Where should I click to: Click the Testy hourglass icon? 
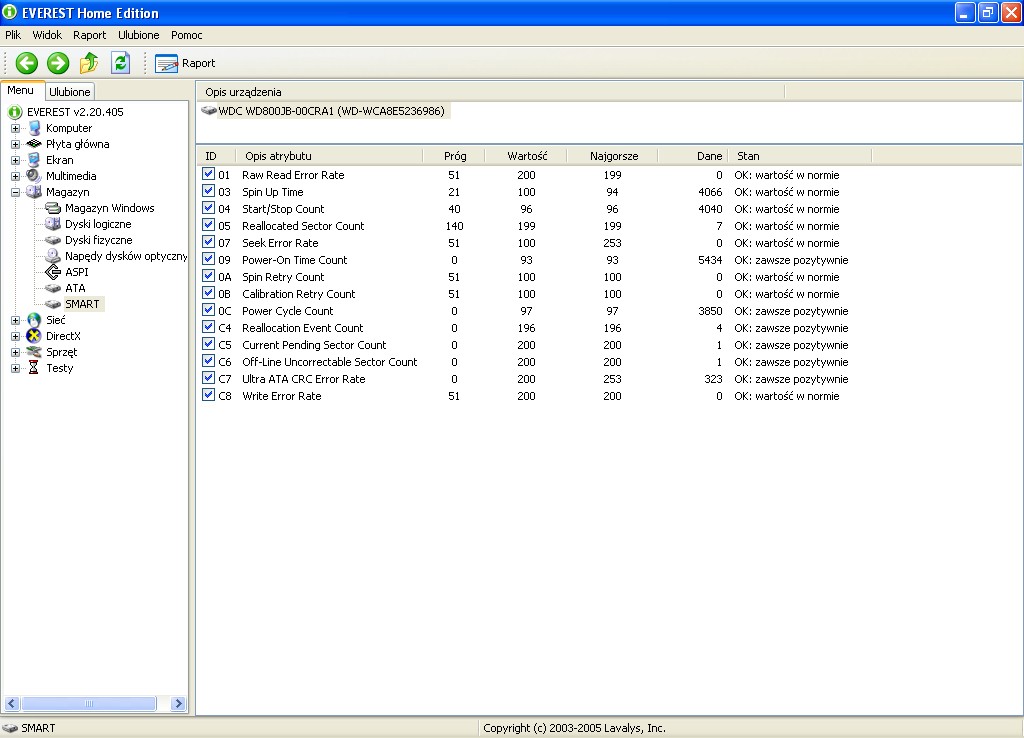33,368
